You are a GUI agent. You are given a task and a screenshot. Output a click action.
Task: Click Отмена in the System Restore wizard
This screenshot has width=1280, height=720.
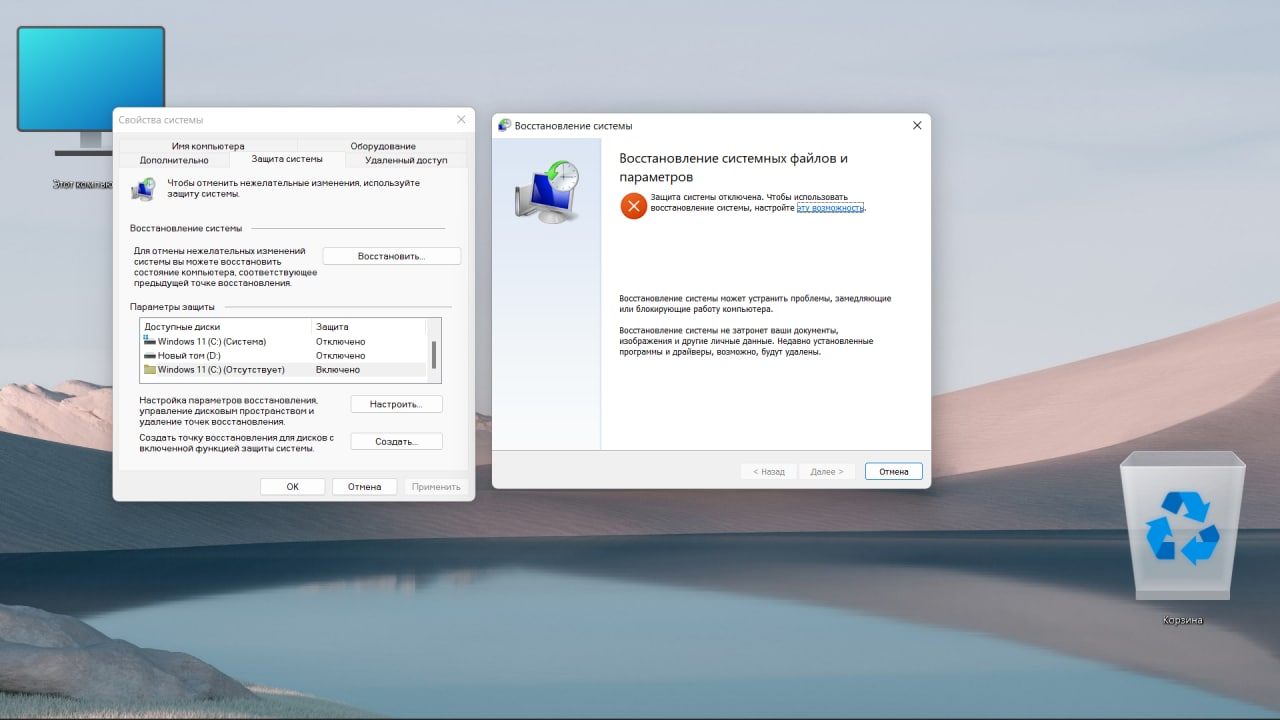[x=893, y=471]
